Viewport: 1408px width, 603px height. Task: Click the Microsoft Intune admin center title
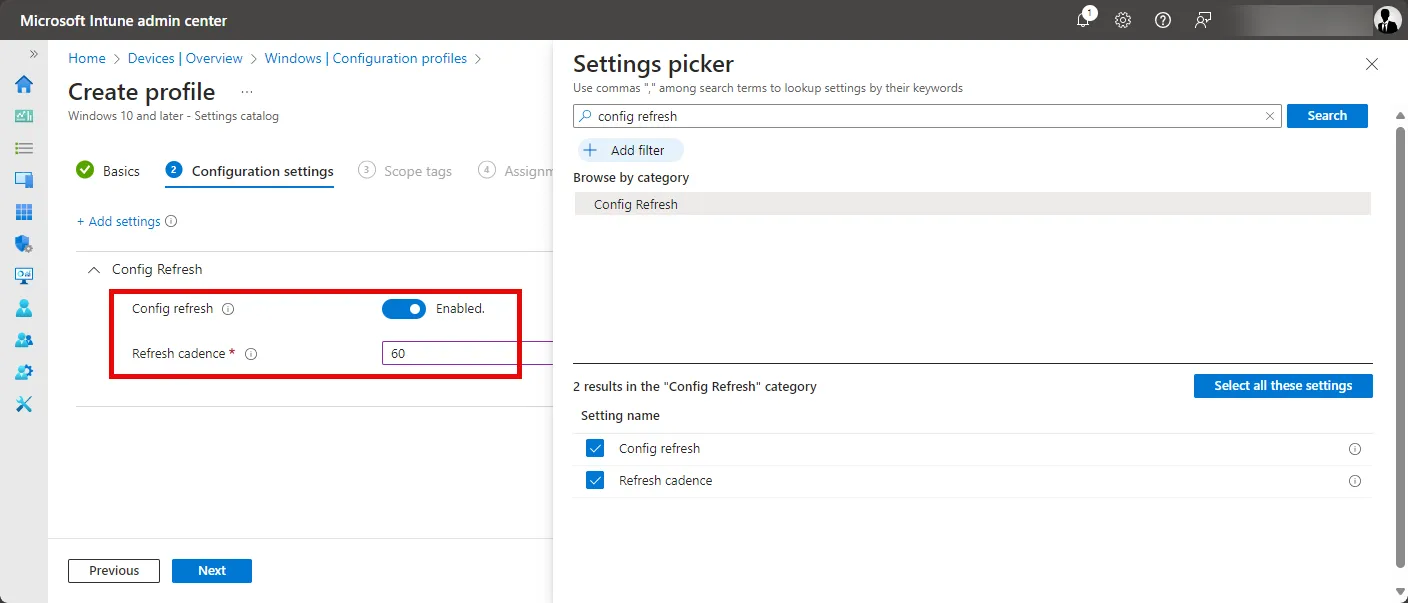tap(124, 20)
